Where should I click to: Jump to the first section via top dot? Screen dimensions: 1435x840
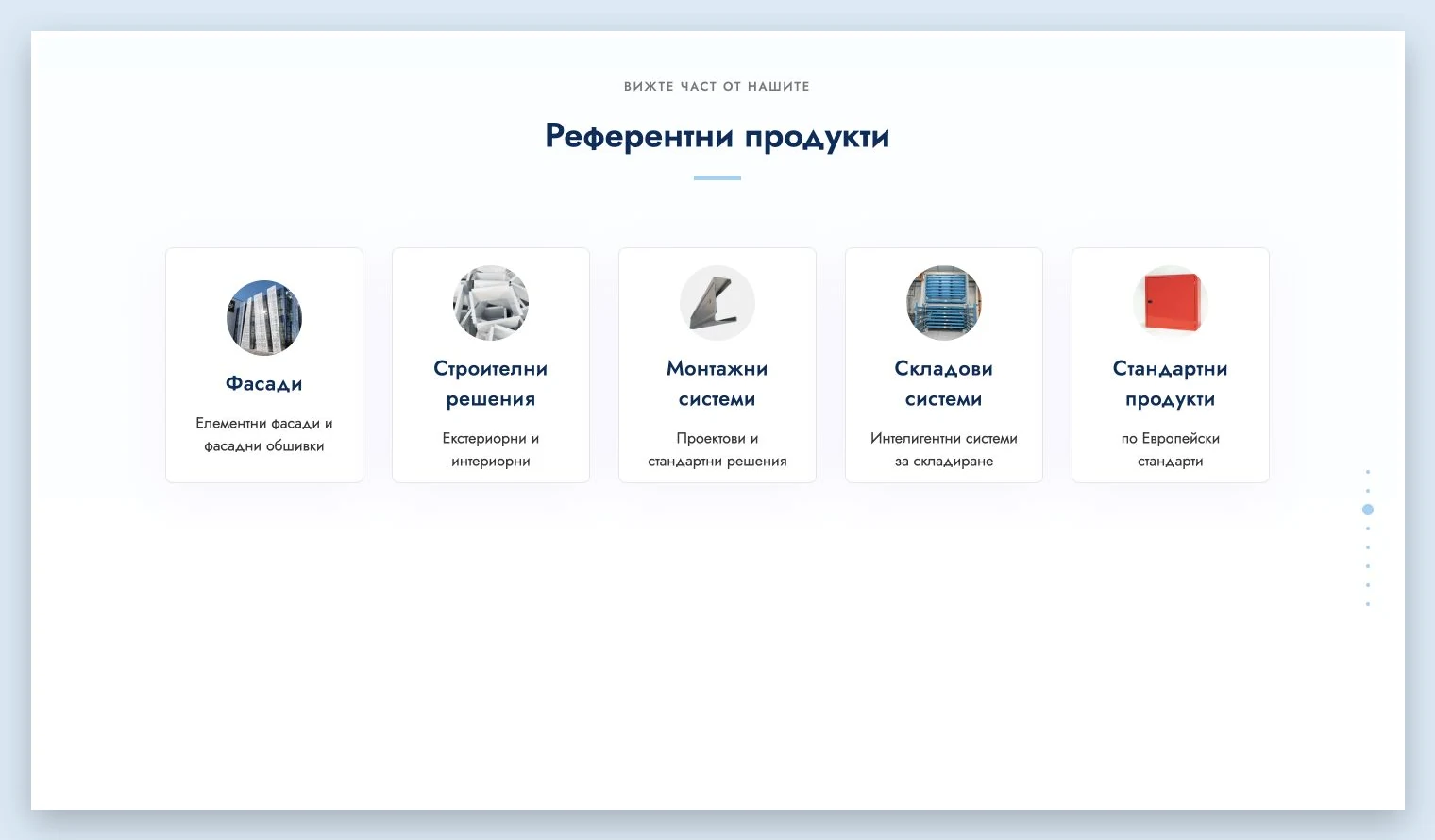point(1368,472)
